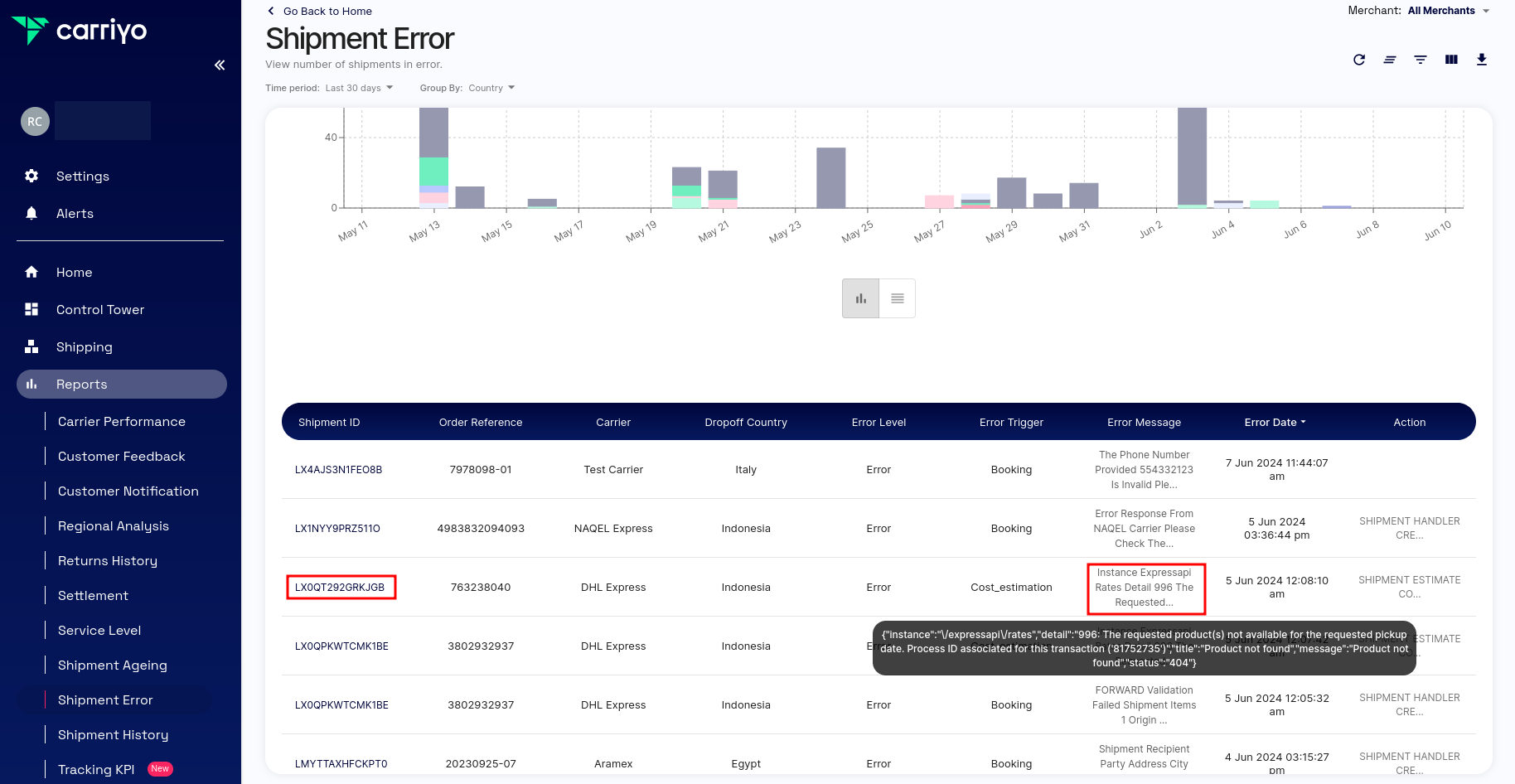Open Group By Country dropdown
The width and height of the screenshot is (1515, 784).
491,88
